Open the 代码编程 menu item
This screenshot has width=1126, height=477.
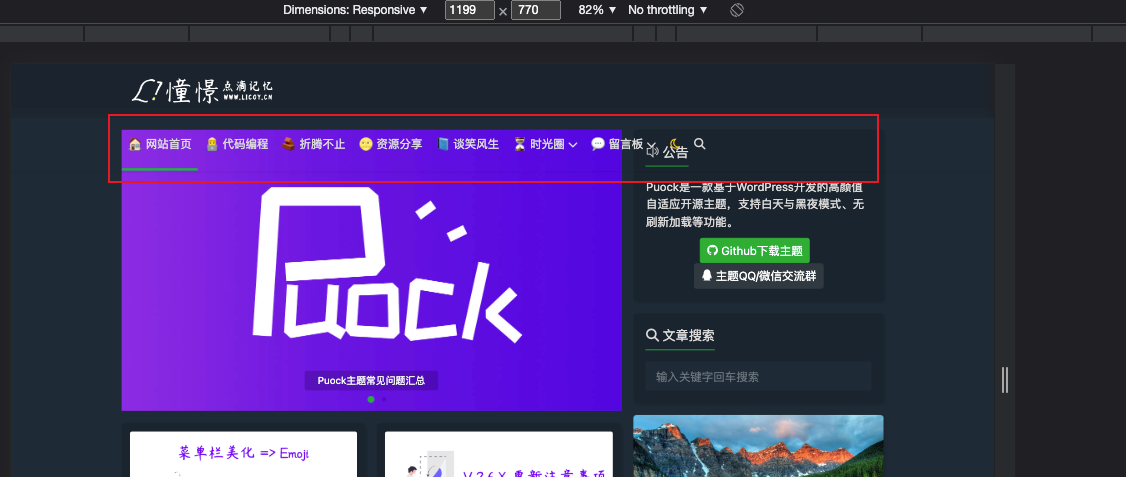(x=237, y=144)
